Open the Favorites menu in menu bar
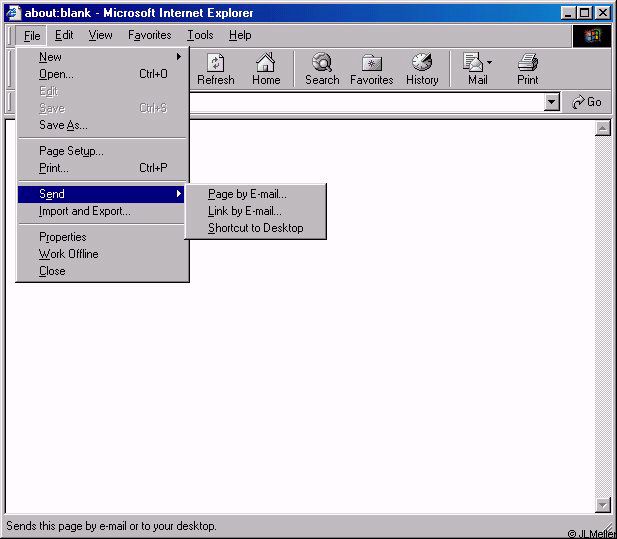The width and height of the screenshot is (617, 539). tap(150, 35)
